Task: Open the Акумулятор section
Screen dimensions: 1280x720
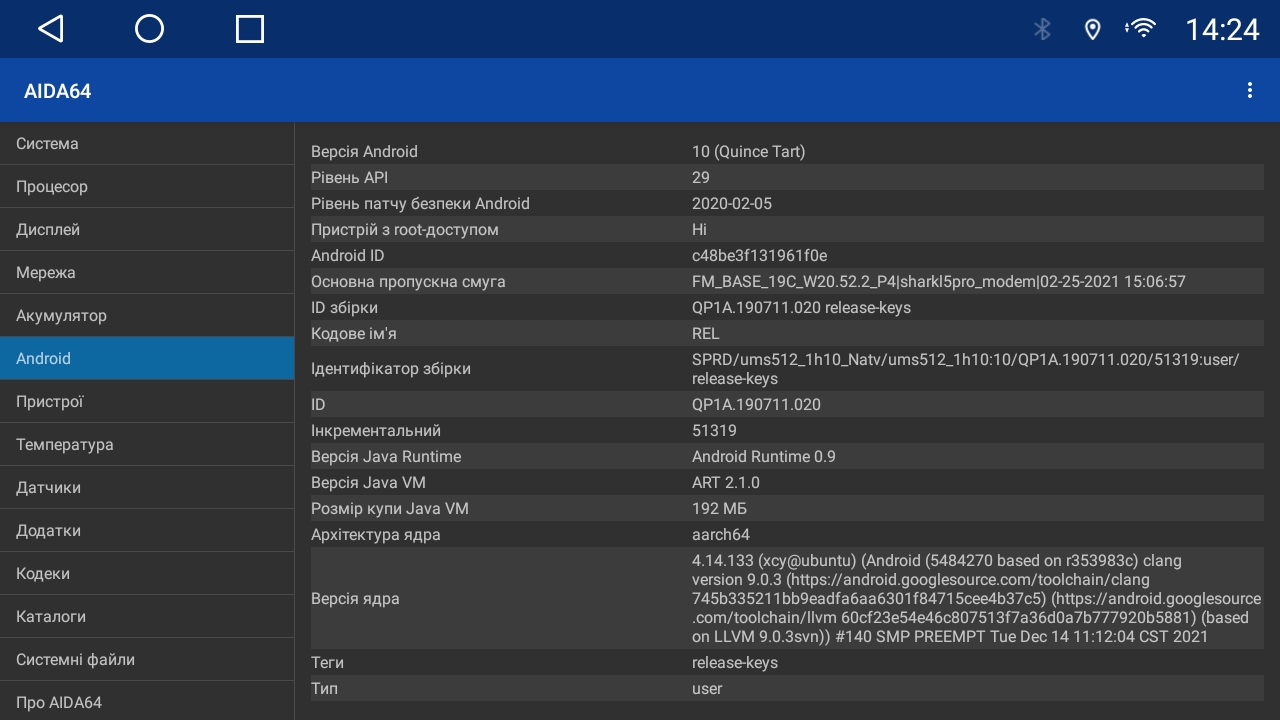Action: pyautogui.click(x=147, y=316)
